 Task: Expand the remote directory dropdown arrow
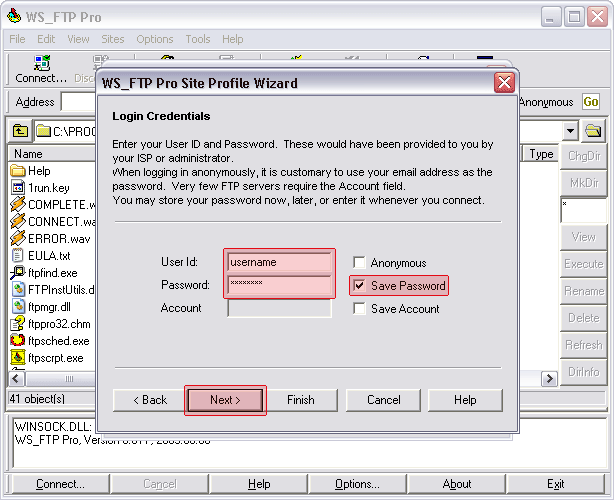(570, 130)
